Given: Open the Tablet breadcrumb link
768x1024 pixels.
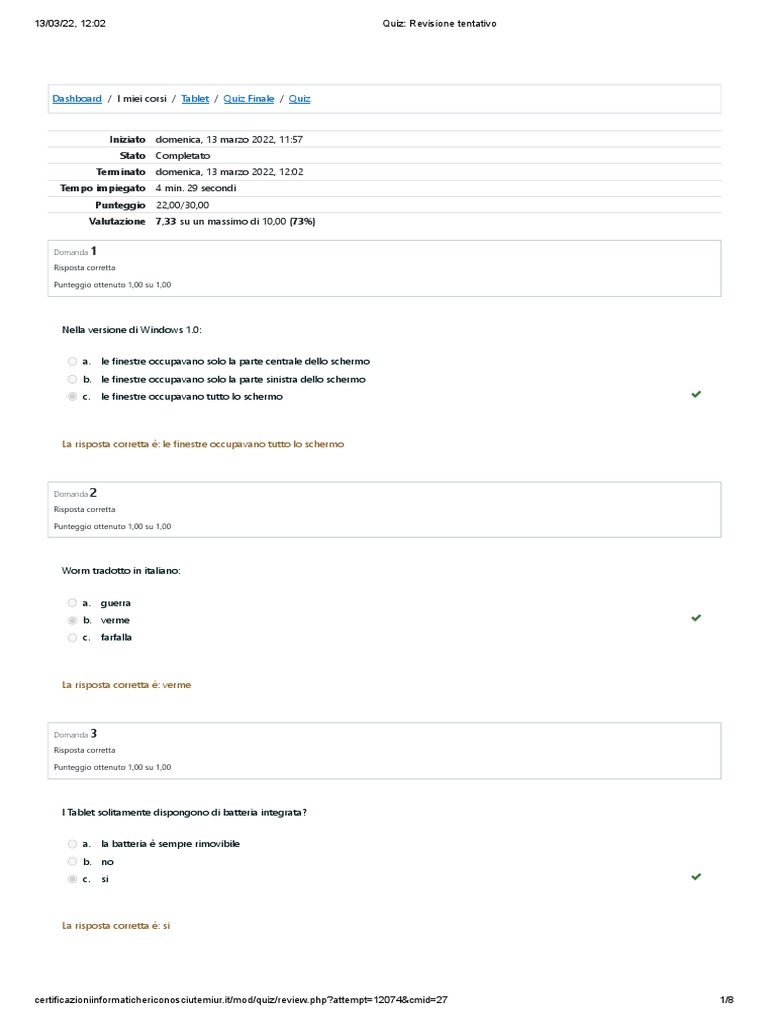Looking at the screenshot, I should point(195,99).
